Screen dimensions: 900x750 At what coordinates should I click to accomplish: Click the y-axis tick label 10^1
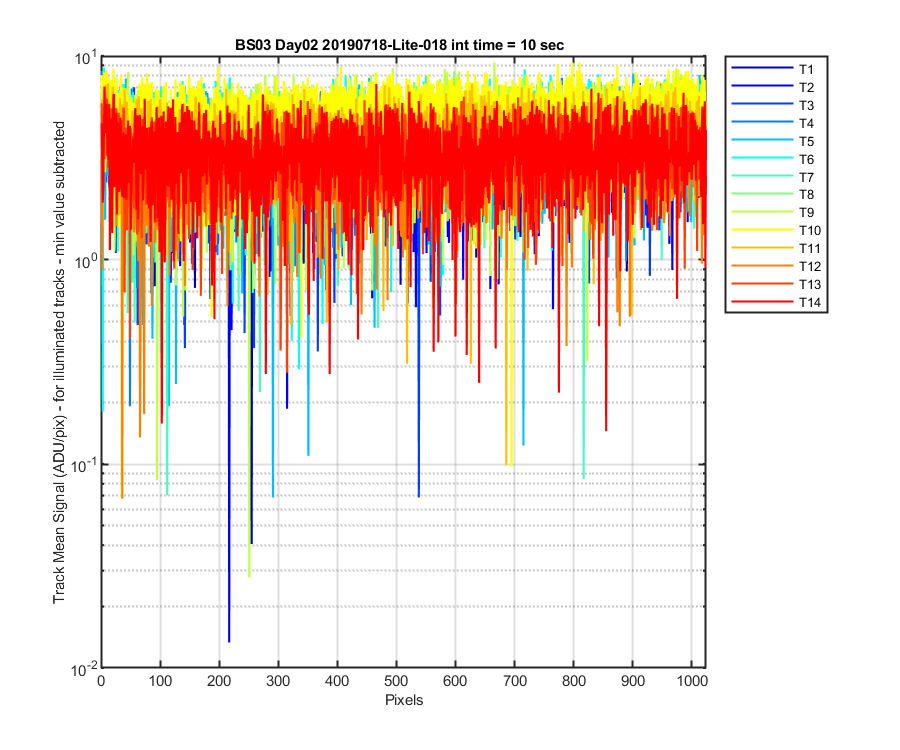tap(86, 57)
